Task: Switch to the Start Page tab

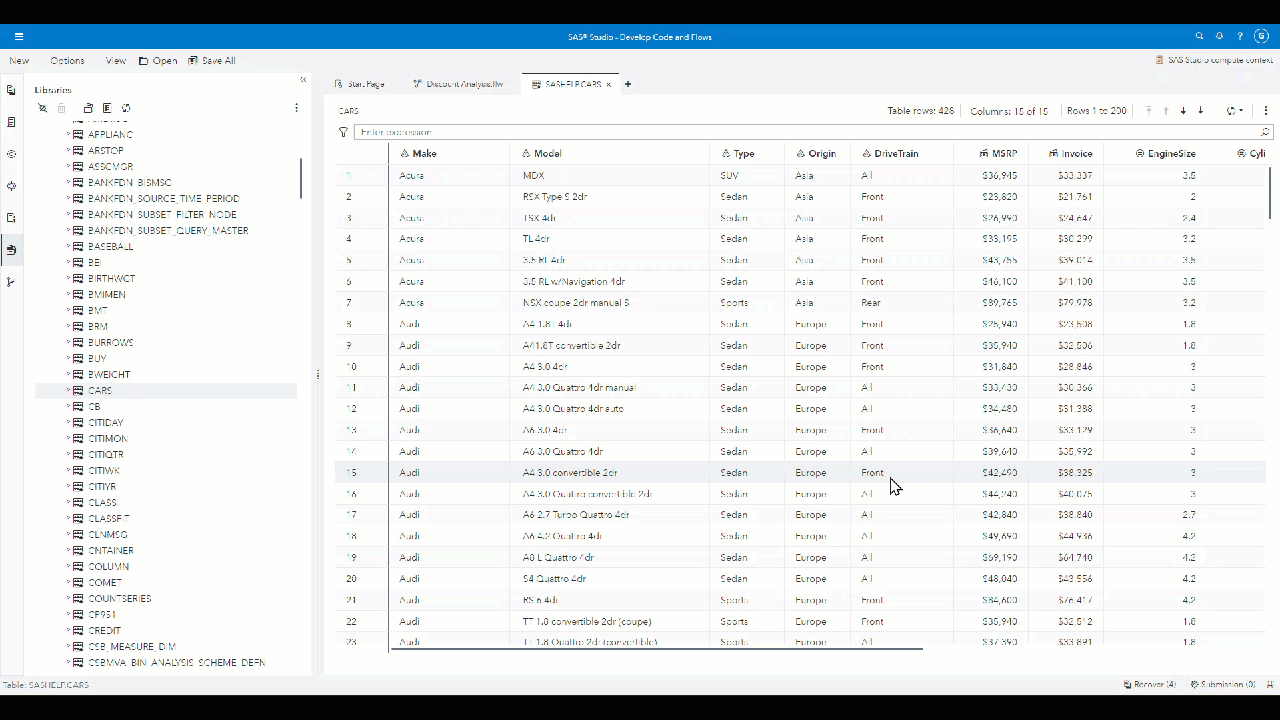Action: pyautogui.click(x=361, y=84)
